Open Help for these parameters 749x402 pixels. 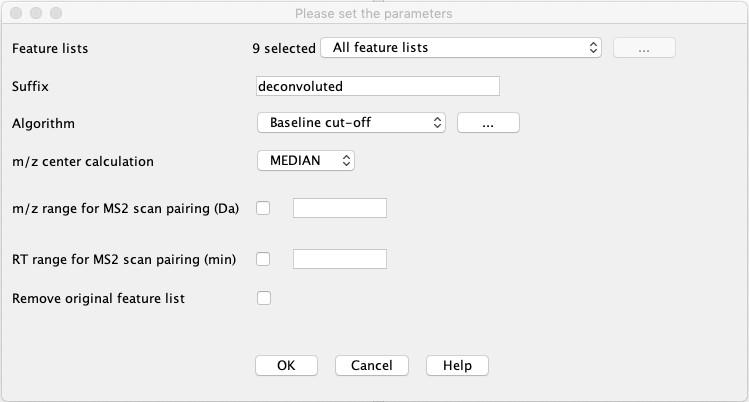tap(457, 365)
